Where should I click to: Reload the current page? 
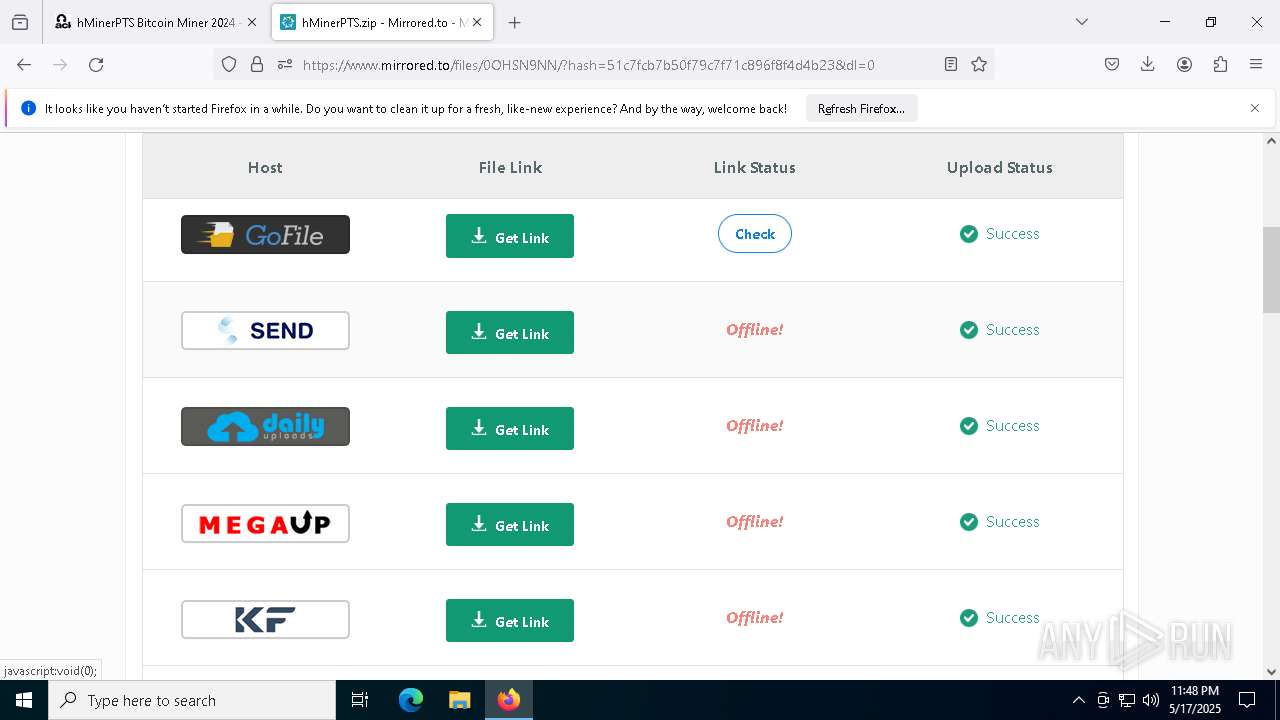coord(96,64)
